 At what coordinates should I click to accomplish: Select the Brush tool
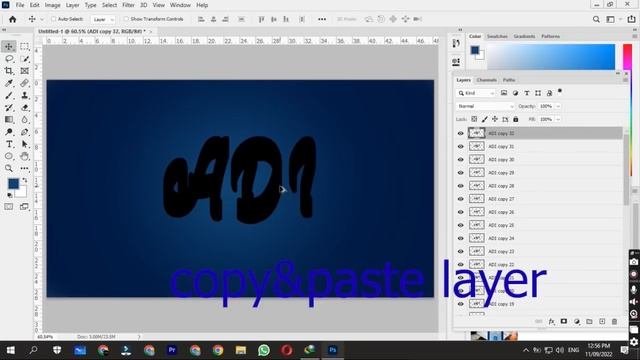pyautogui.click(x=9, y=96)
